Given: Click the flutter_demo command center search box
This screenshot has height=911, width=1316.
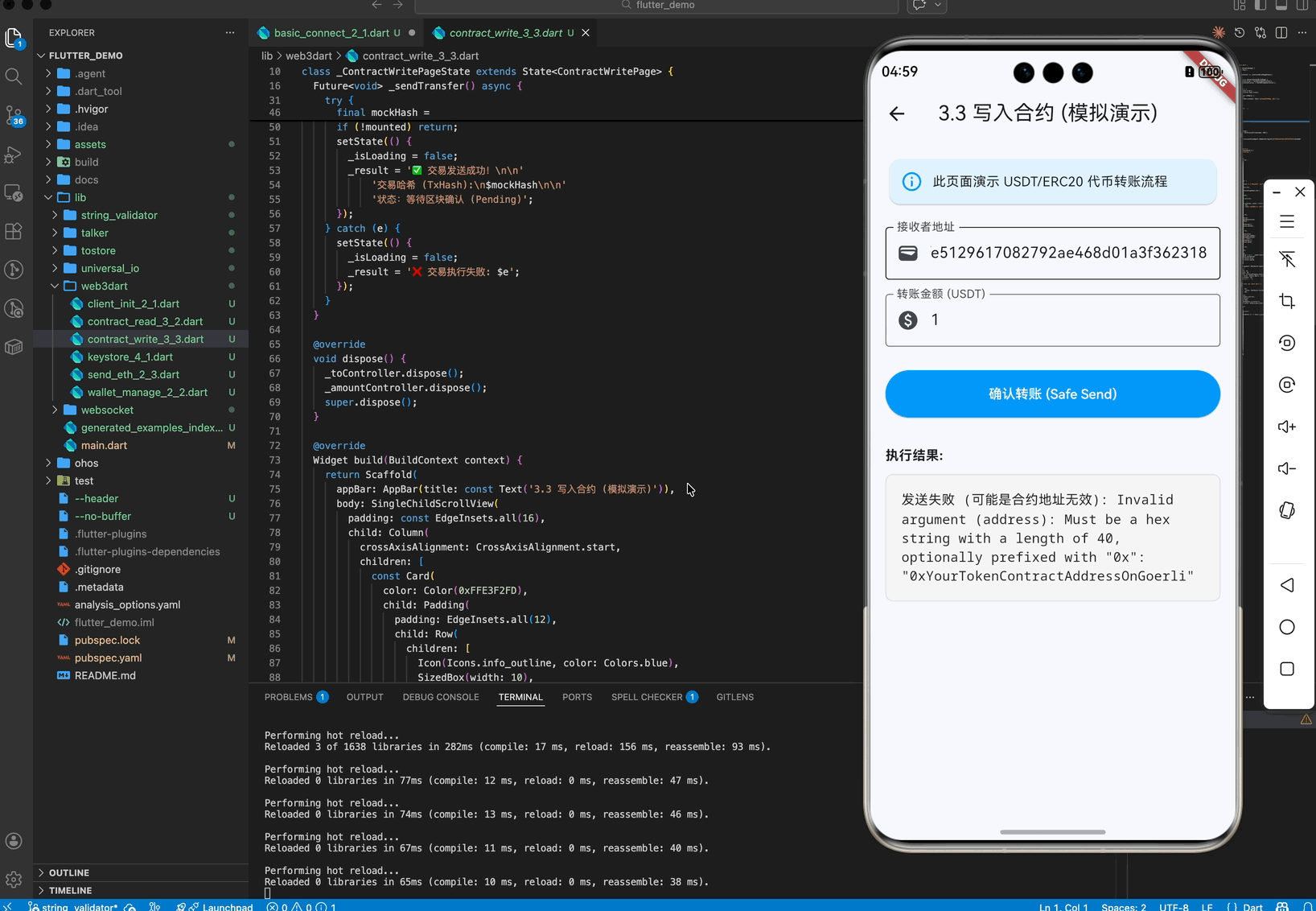Looking at the screenshot, I should (656, 6).
